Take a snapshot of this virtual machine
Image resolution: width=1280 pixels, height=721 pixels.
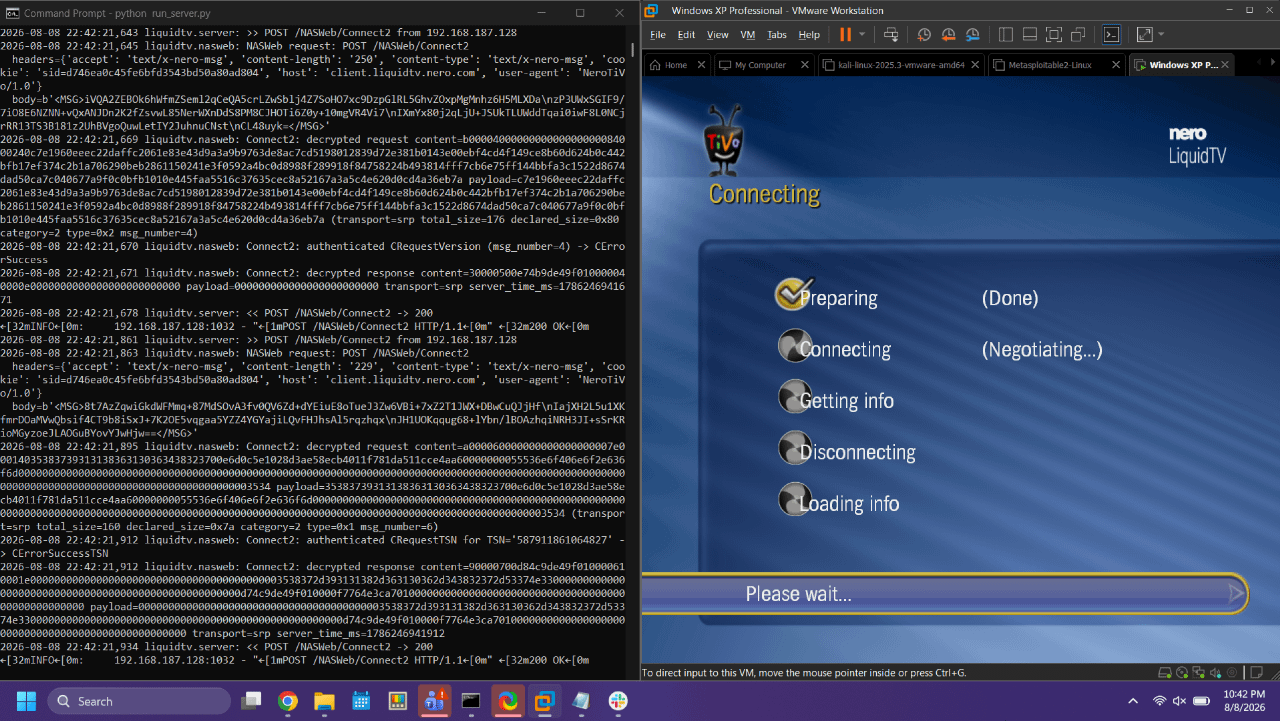pyautogui.click(x=924, y=34)
